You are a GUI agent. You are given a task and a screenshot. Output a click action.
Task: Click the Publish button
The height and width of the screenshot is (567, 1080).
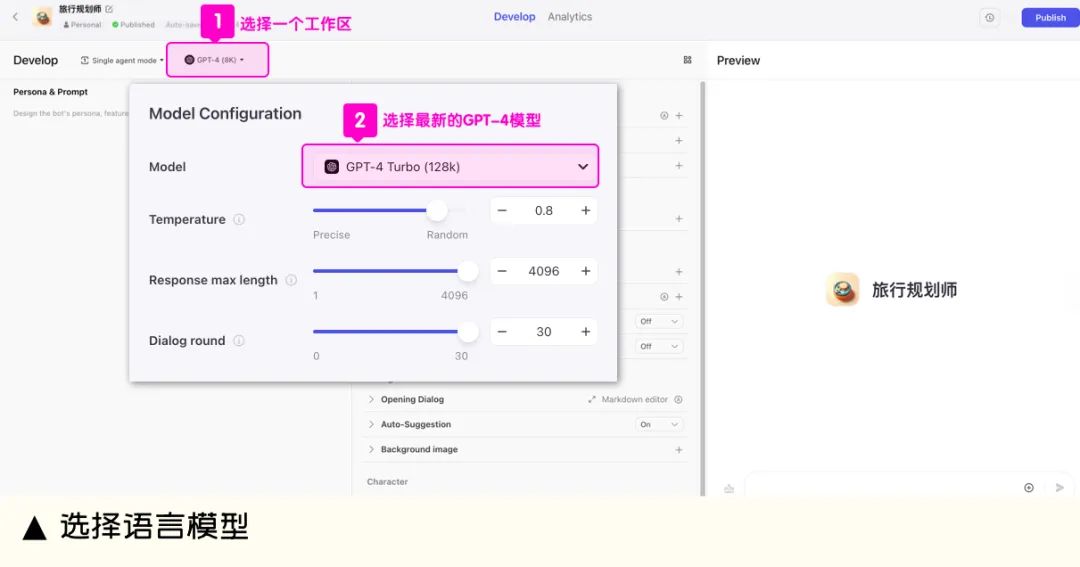coord(1050,18)
